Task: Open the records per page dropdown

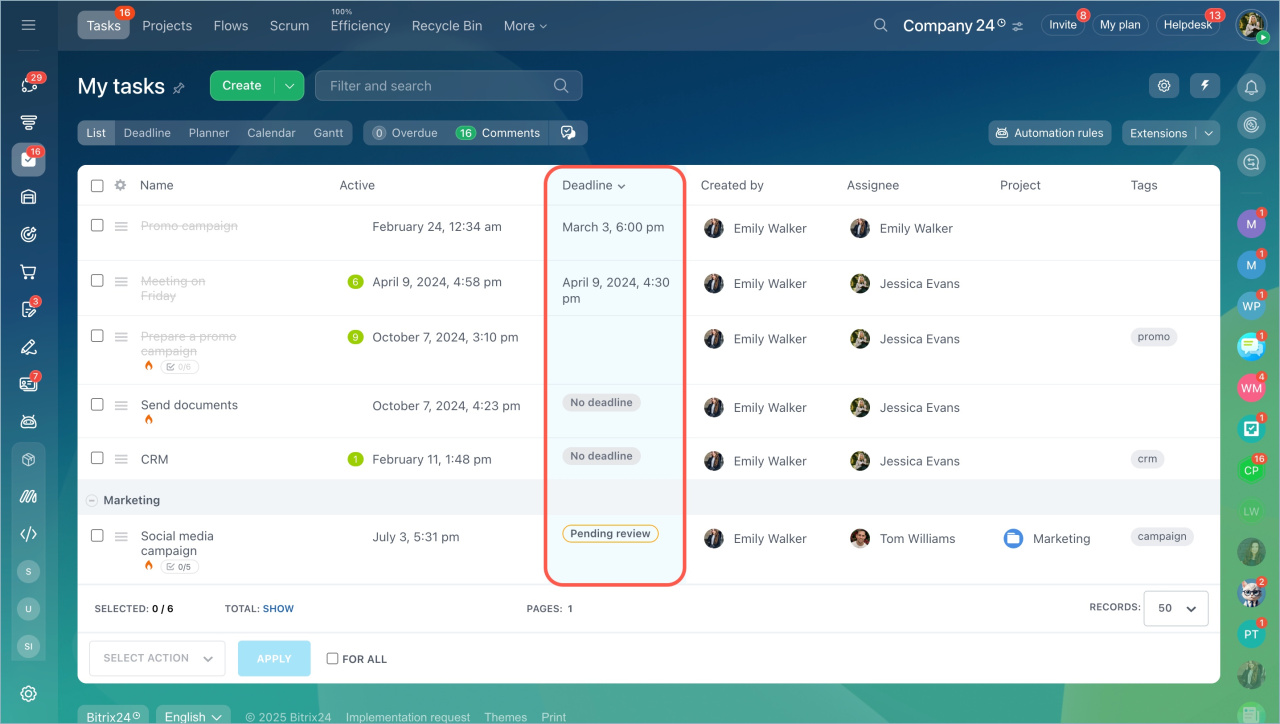Action: 1175,608
